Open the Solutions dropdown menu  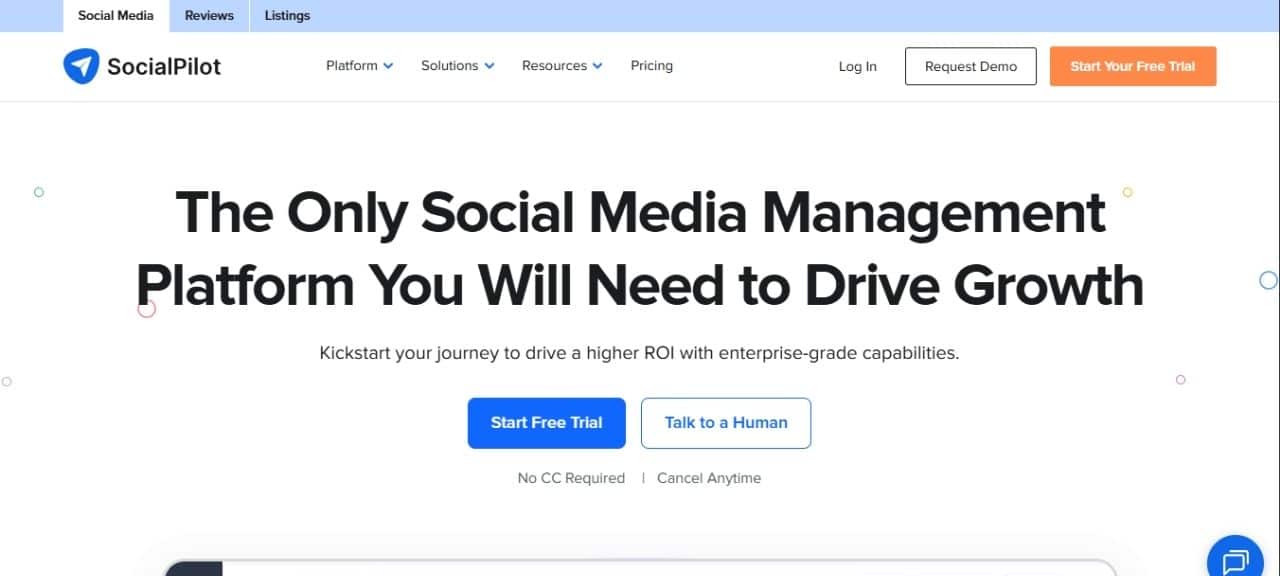[x=449, y=65]
